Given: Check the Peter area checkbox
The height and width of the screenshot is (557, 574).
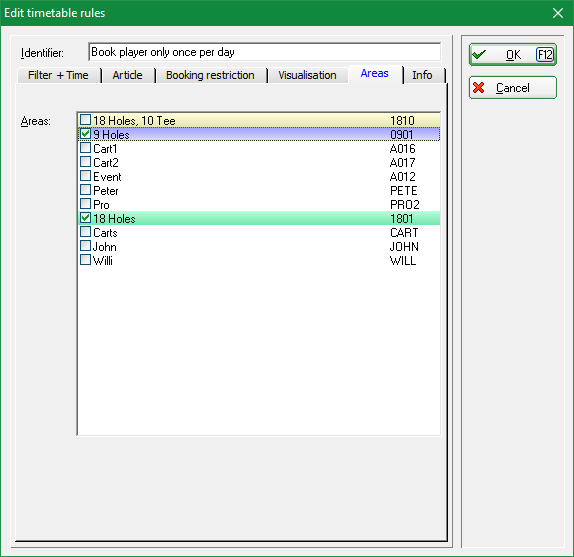Looking at the screenshot, I should click(x=85, y=190).
